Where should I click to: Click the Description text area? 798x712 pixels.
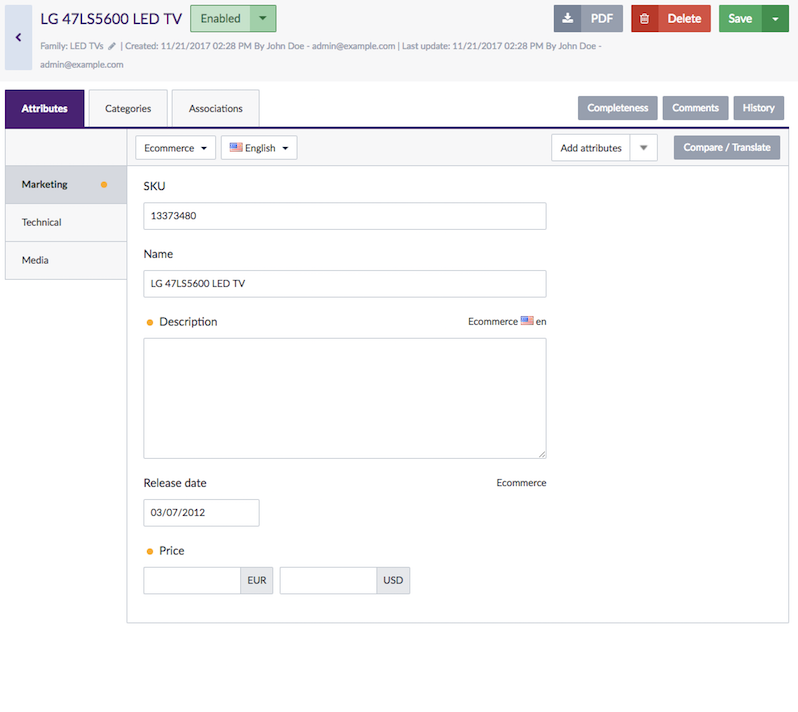(x=344, y=398)
